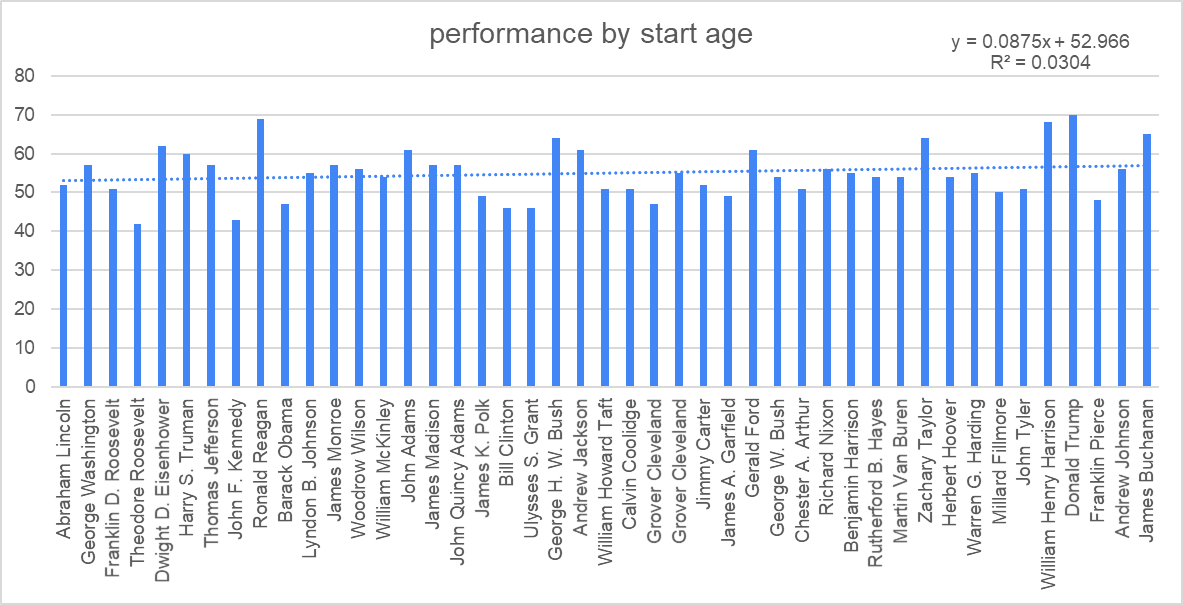Click the R² = 0.0304 text
The image size is (1183, 605).
[1038, 62]
